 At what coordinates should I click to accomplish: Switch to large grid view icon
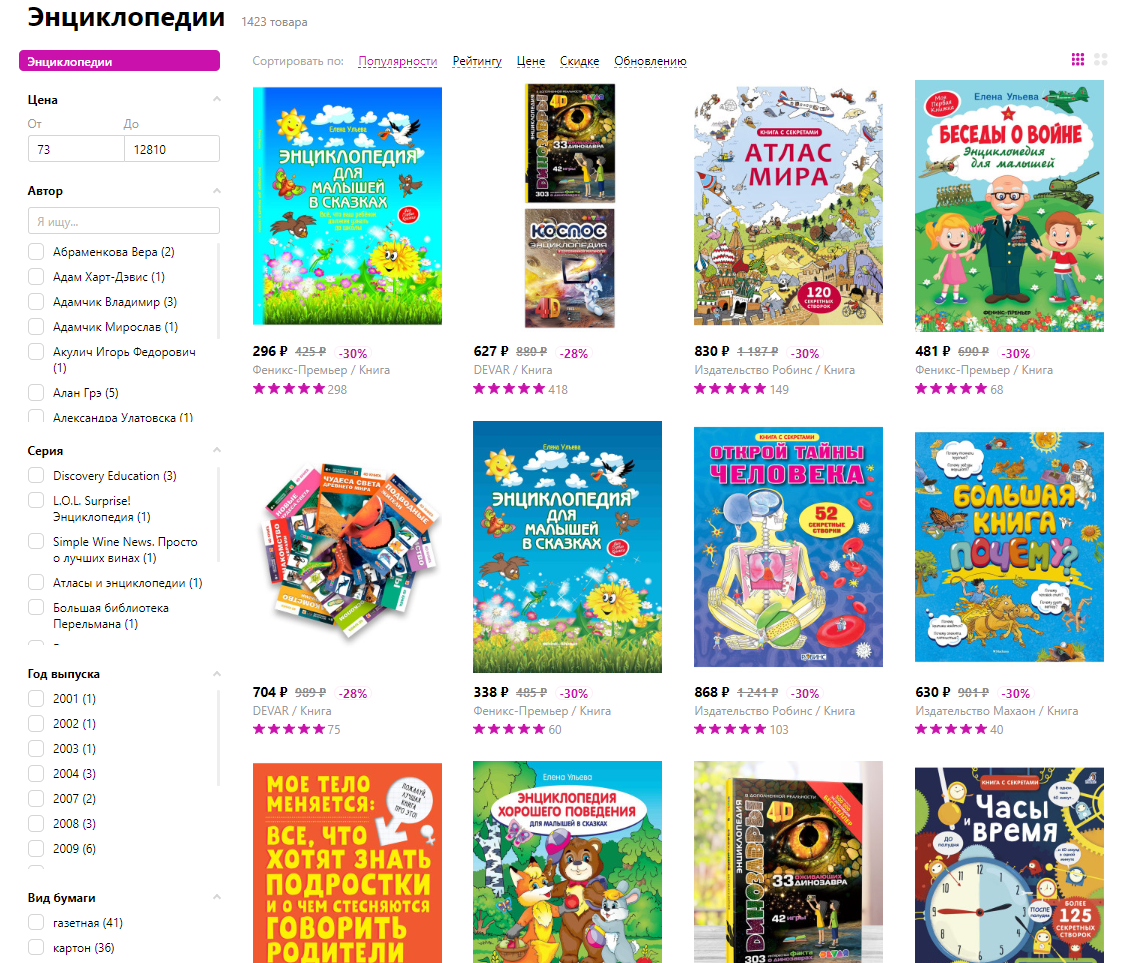coord(1100,60)
